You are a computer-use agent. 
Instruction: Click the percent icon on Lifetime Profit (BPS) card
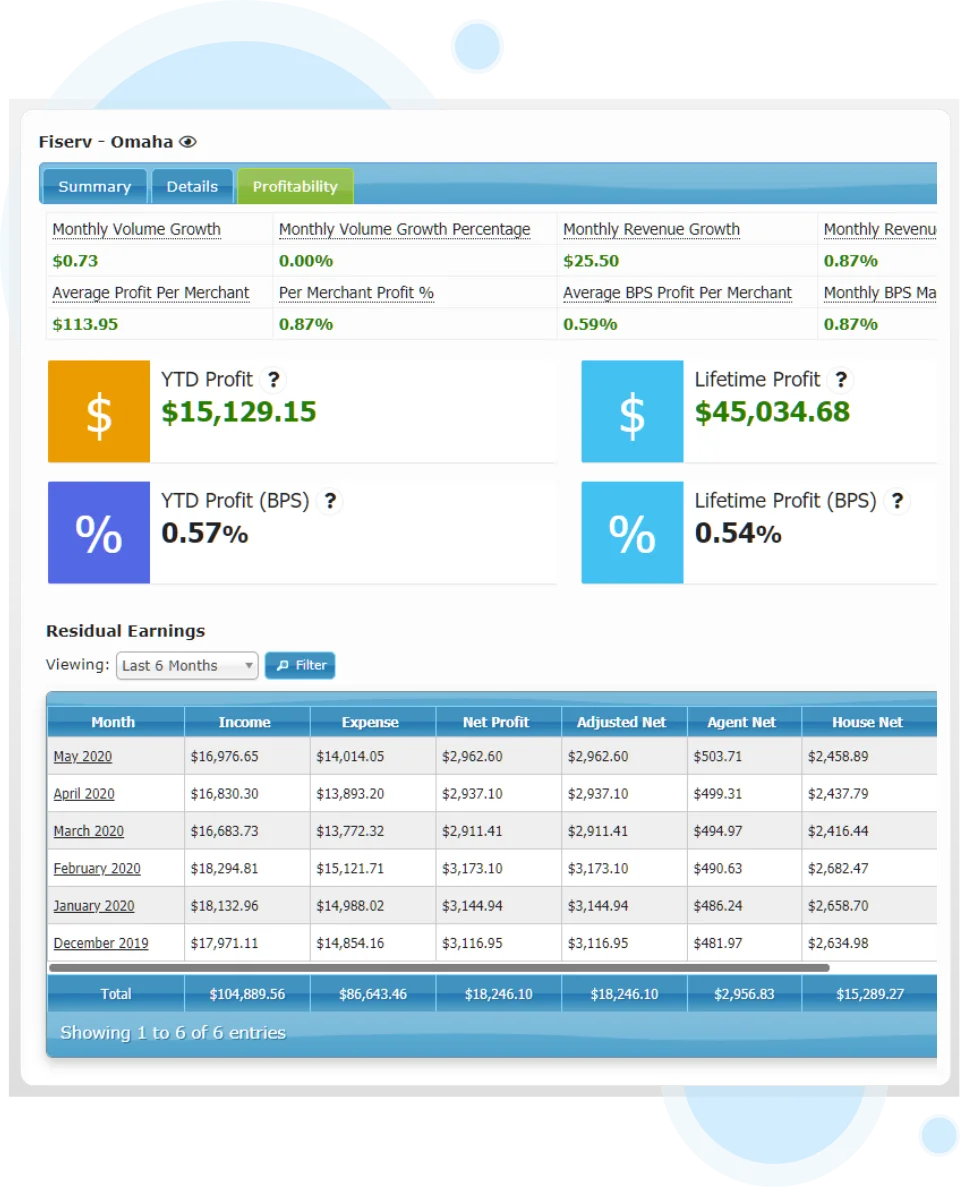pos(631,531)
